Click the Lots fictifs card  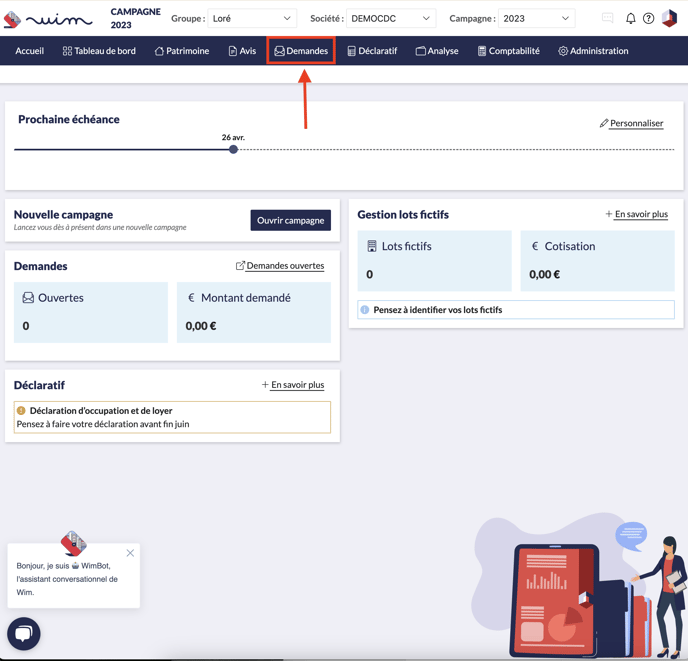434,260
